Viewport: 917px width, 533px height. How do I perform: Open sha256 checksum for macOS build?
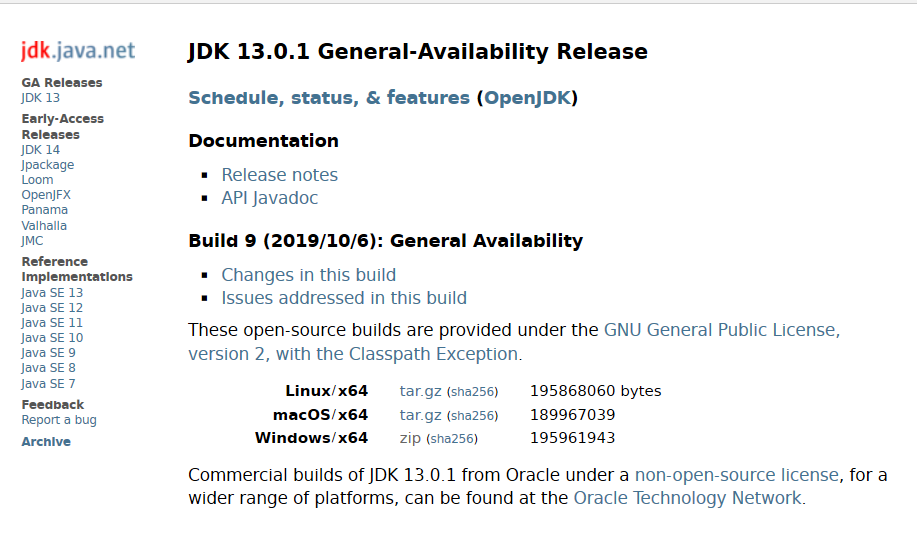coord(473,415)
